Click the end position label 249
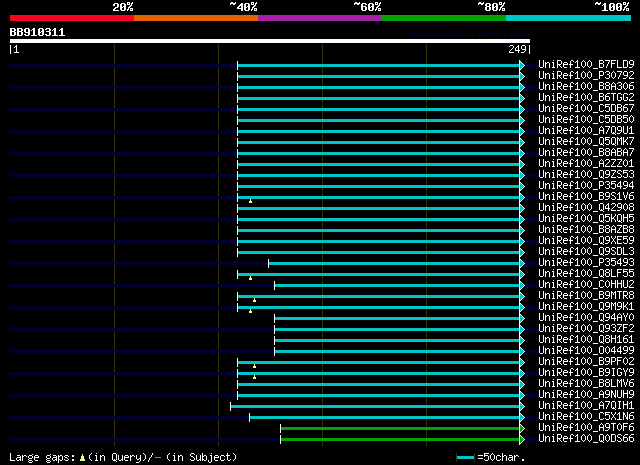The height and width of the screenshot is (465, 640). [517, 49]
